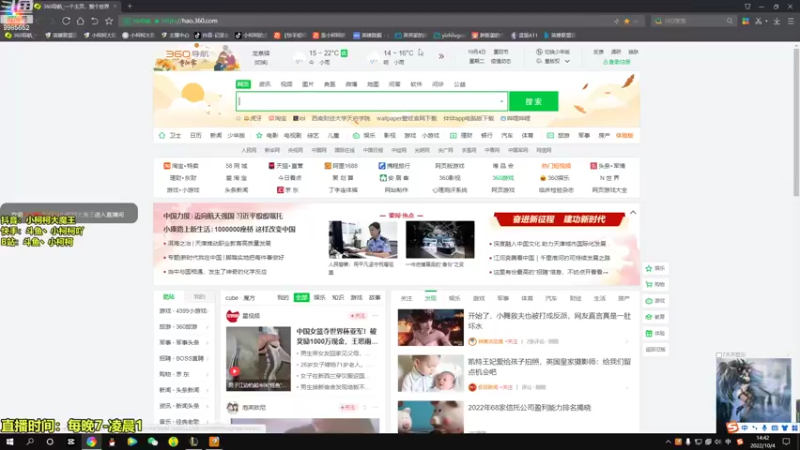This screenshot has height=450, width=800.
Task: Click the 360导航 logo
Action: click(197, 57)
